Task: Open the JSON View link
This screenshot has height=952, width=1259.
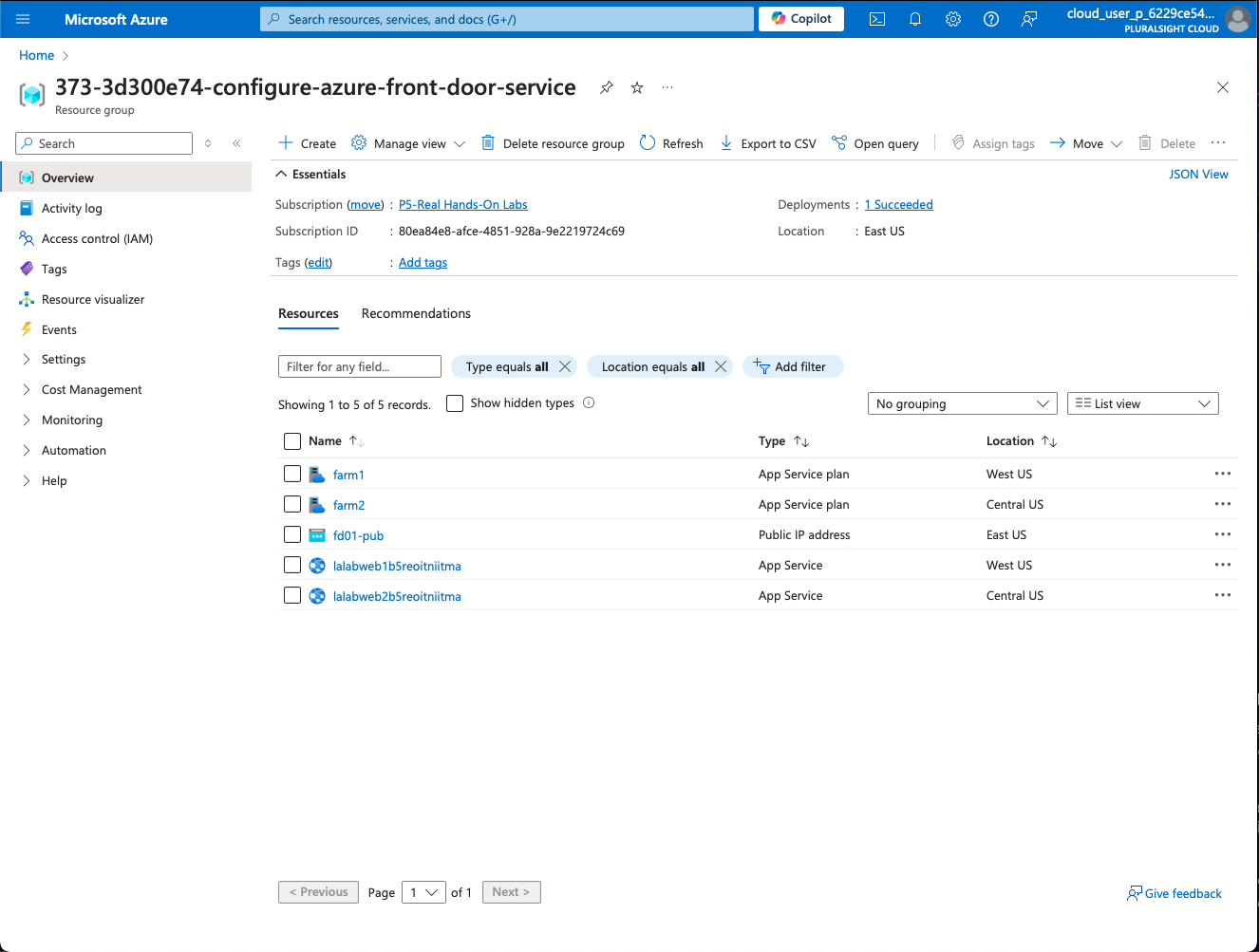Action: point(1198,174)
